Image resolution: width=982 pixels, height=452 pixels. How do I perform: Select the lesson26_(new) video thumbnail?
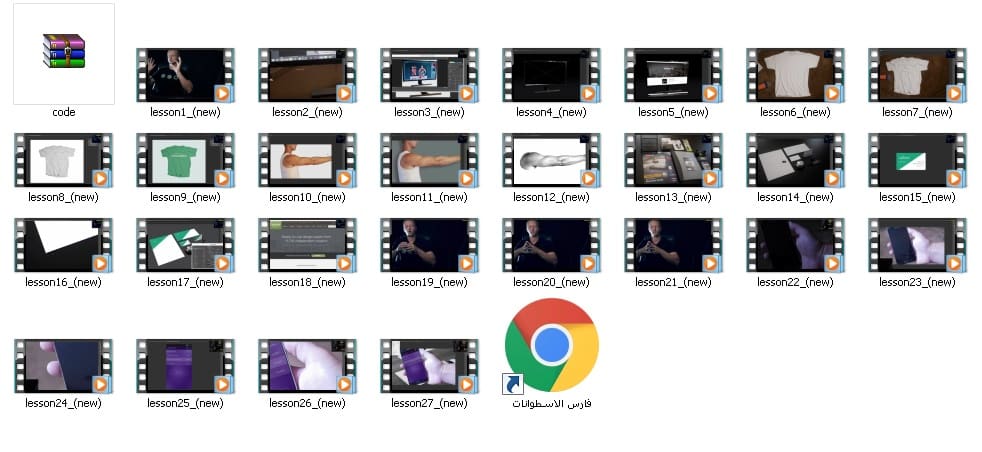(x=308, y=367)
